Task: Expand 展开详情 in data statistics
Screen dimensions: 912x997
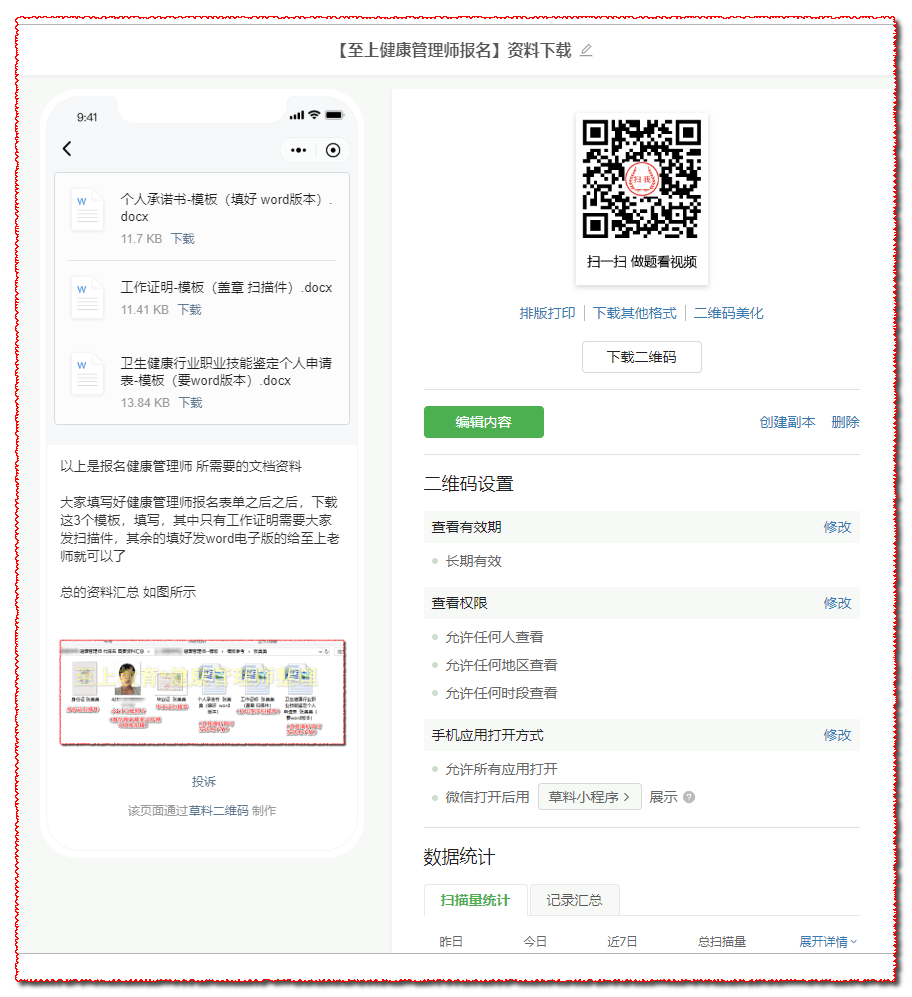Action: [827, 942]
